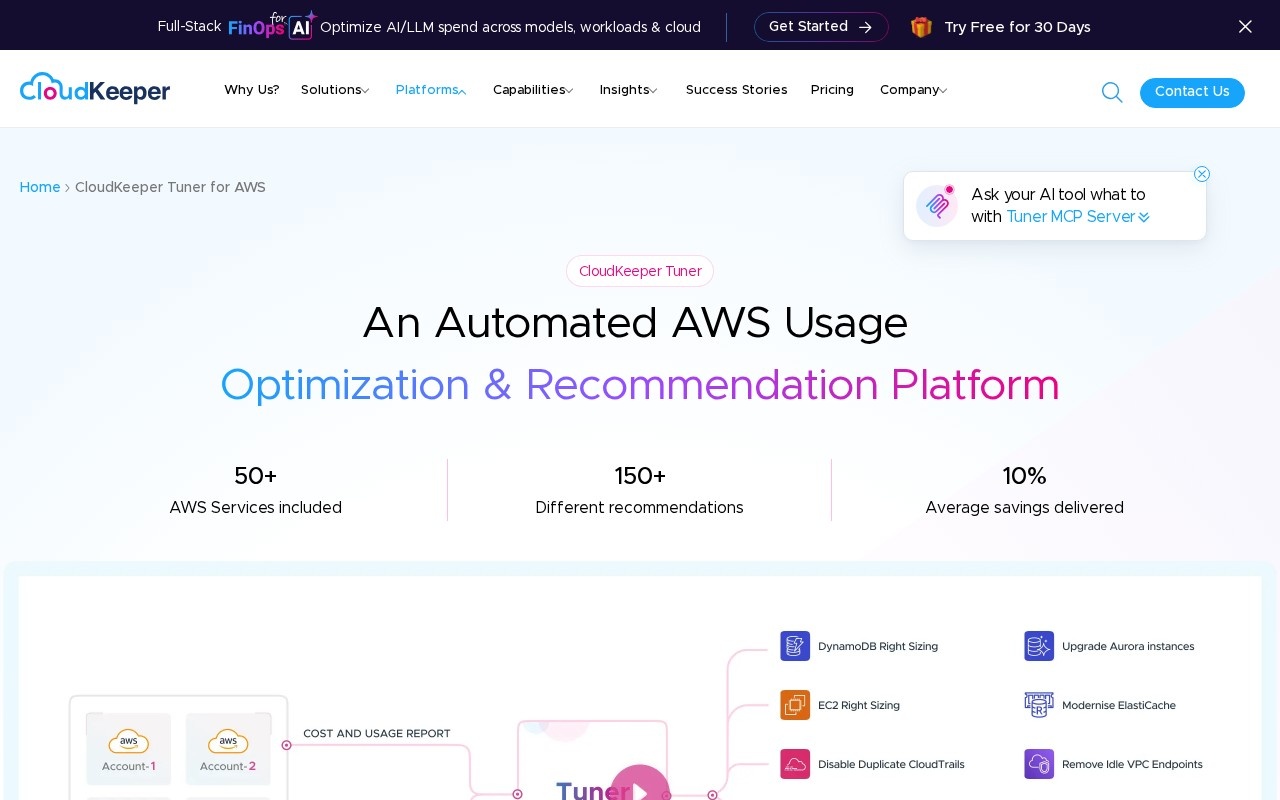Click the Upgrade Aurora instances icon

[1039, 646]
